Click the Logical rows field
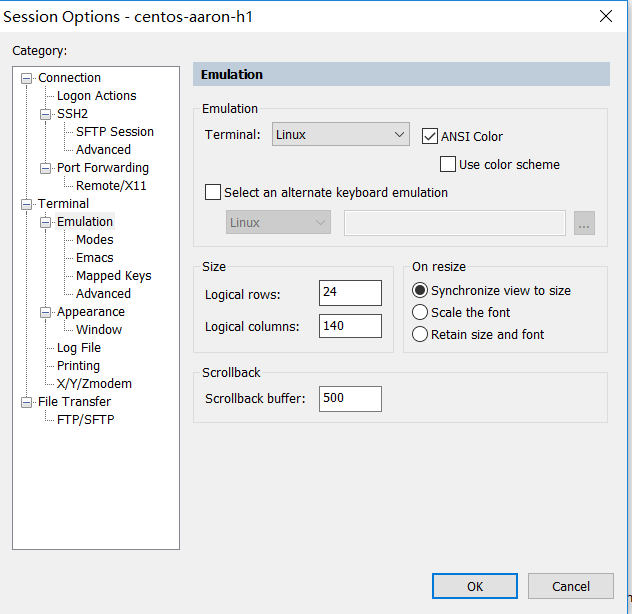The image size is (632, 614). coord(350,294)
